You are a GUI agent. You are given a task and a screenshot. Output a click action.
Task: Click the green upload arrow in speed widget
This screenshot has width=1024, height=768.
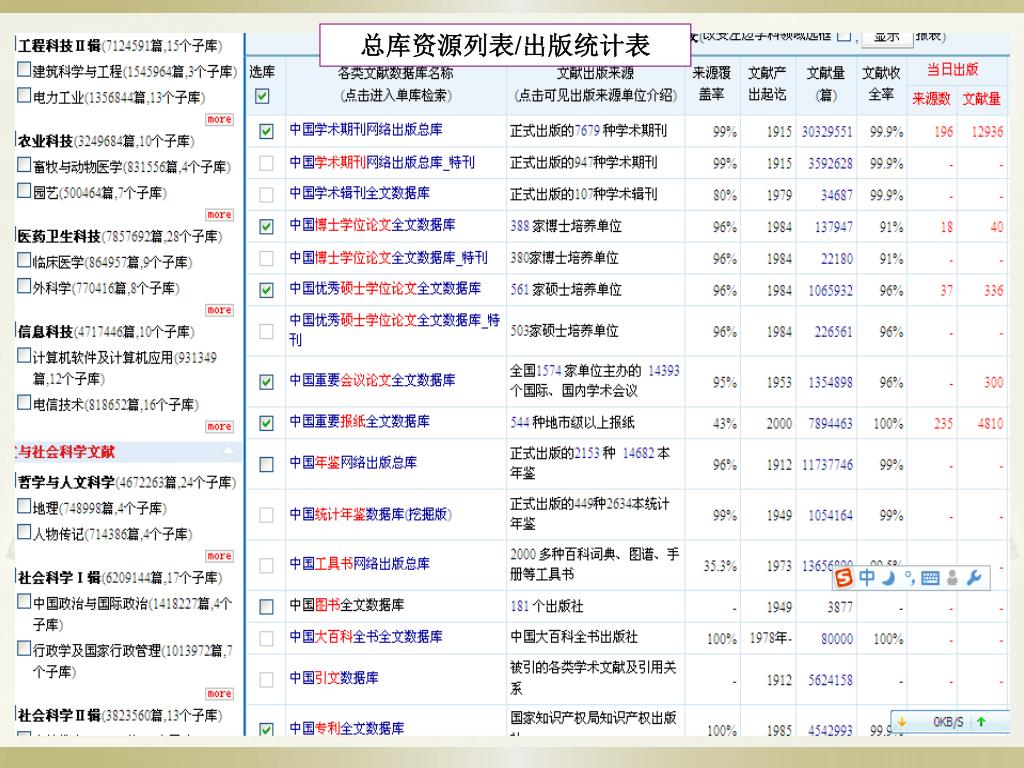981,722
